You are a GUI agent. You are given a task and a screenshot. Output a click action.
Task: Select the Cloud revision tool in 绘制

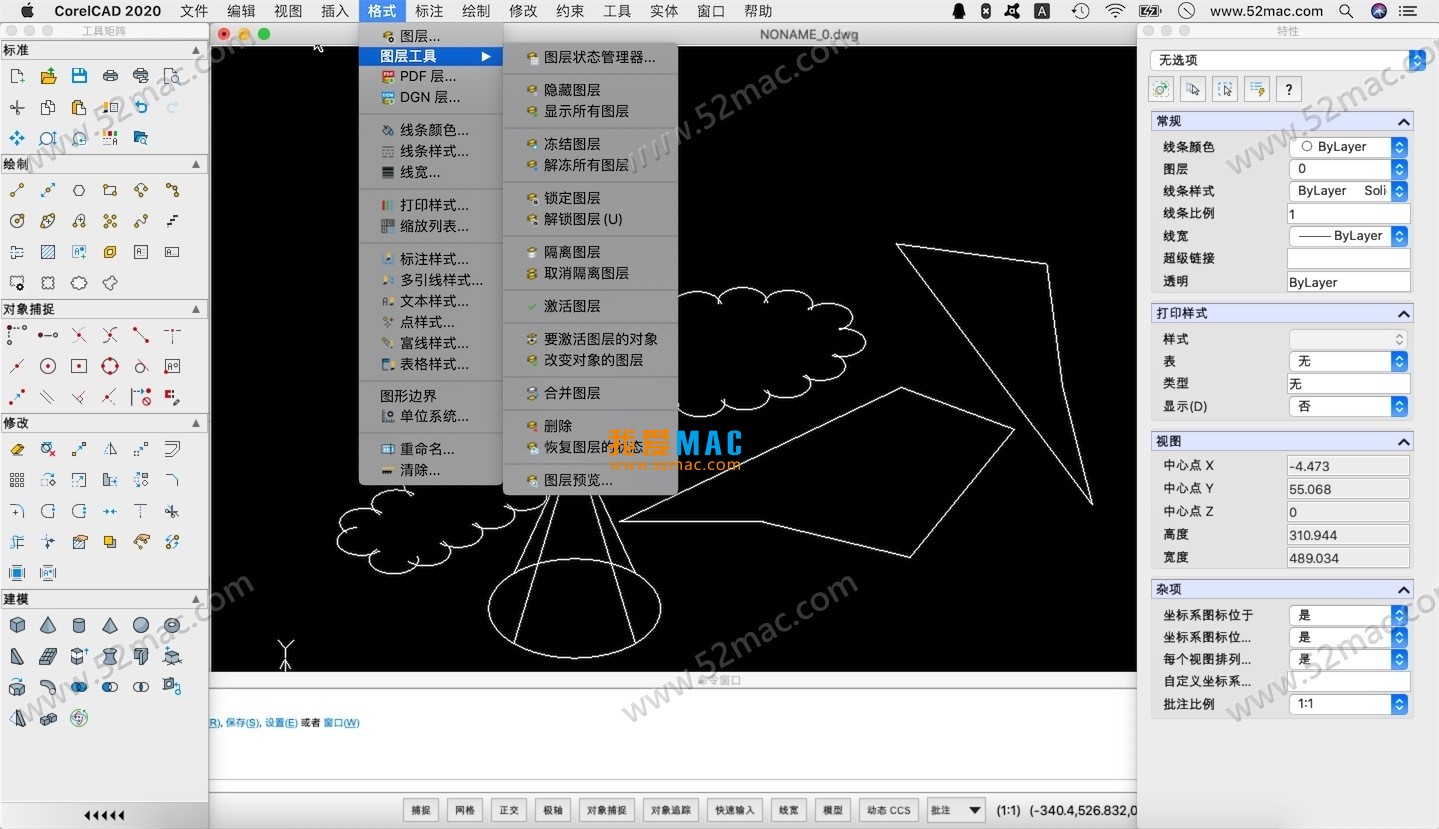click(79, 283)
